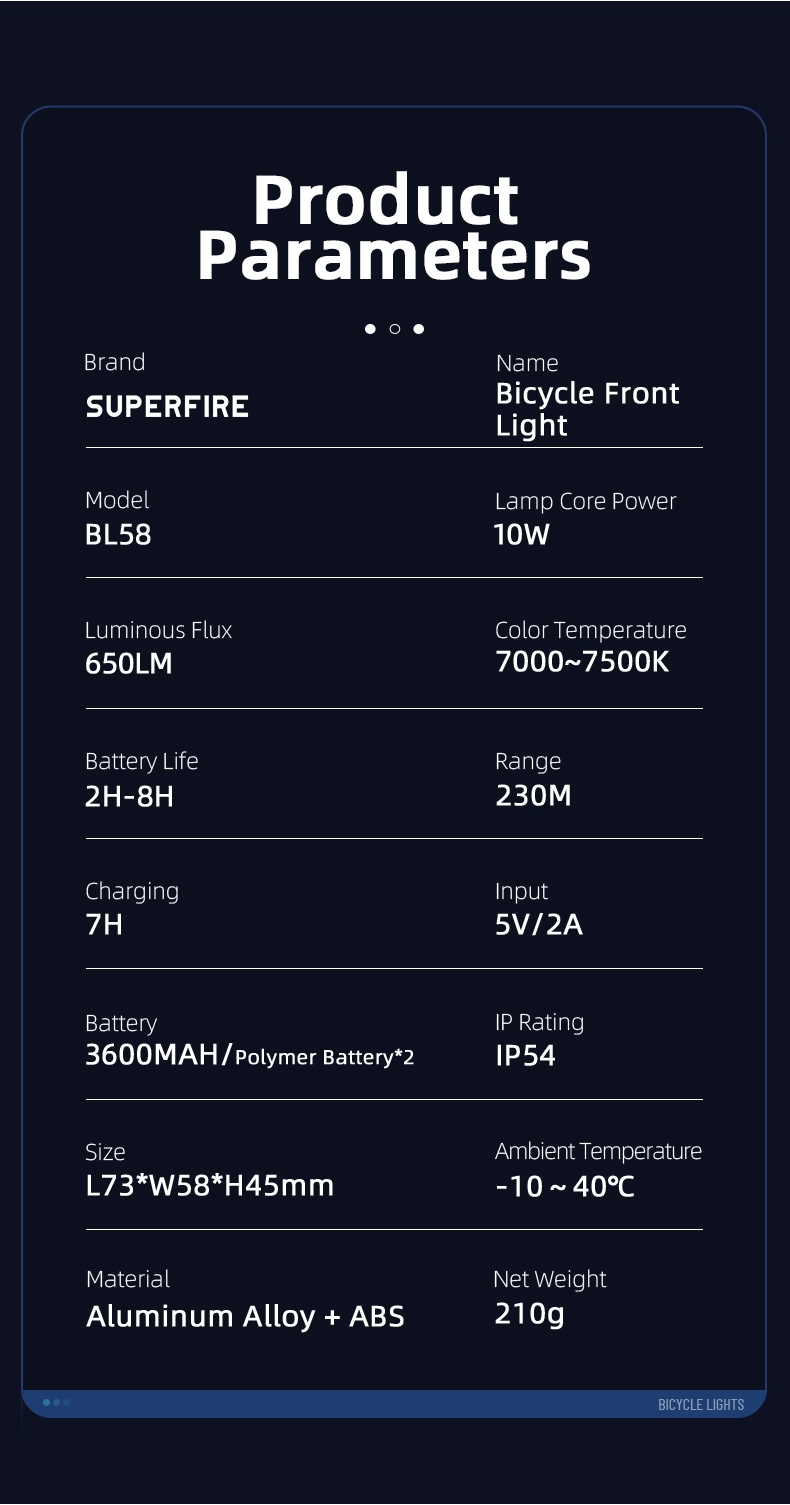
Task: Click the IP54 rating value
Action: 525,1056
